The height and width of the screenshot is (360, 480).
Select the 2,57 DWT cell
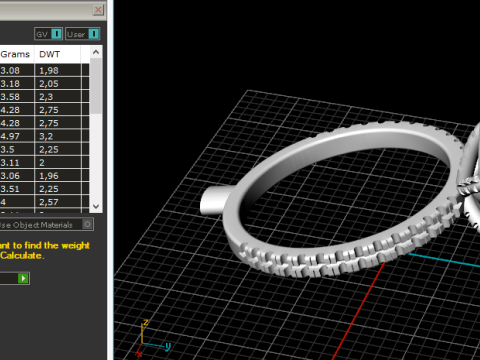[58, 202]
